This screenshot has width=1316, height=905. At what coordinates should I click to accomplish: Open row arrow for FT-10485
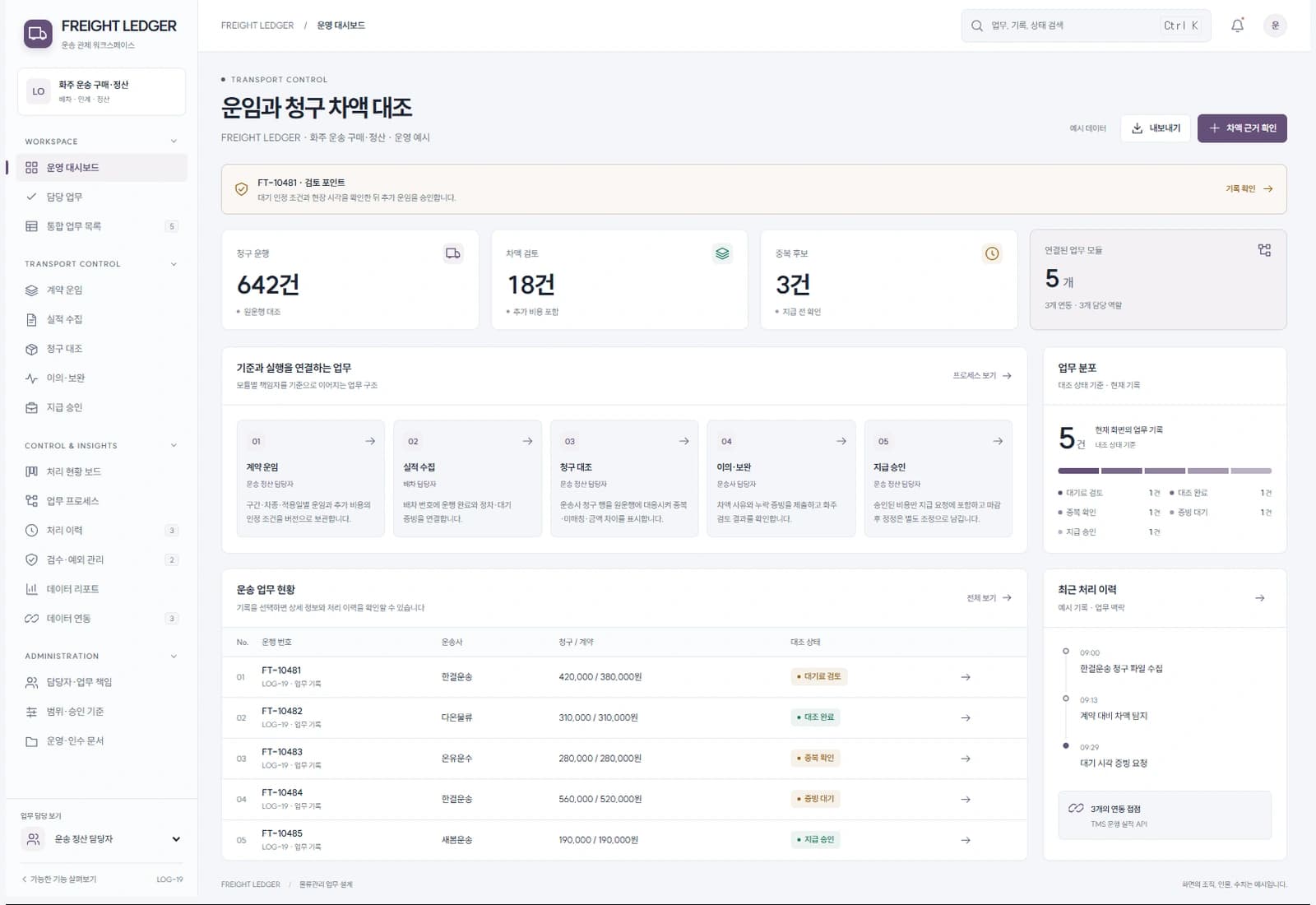coord(966,840)
